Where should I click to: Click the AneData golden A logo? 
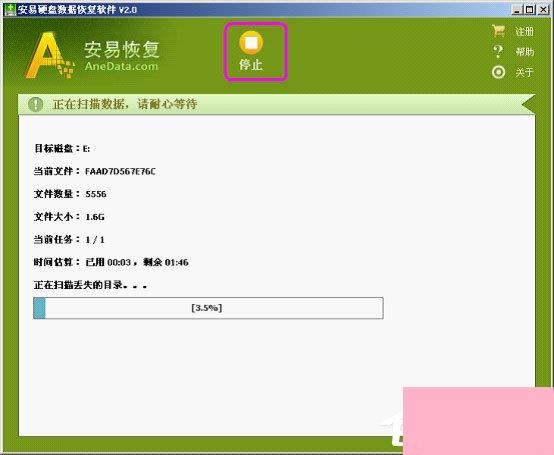(x=49, y=55)
